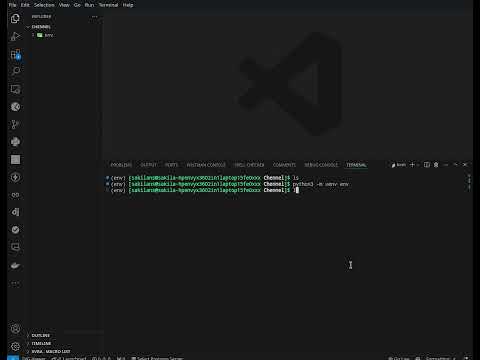Close the bottom panel
This screenshot has height=360, width=480.
(x=465, y=165)
